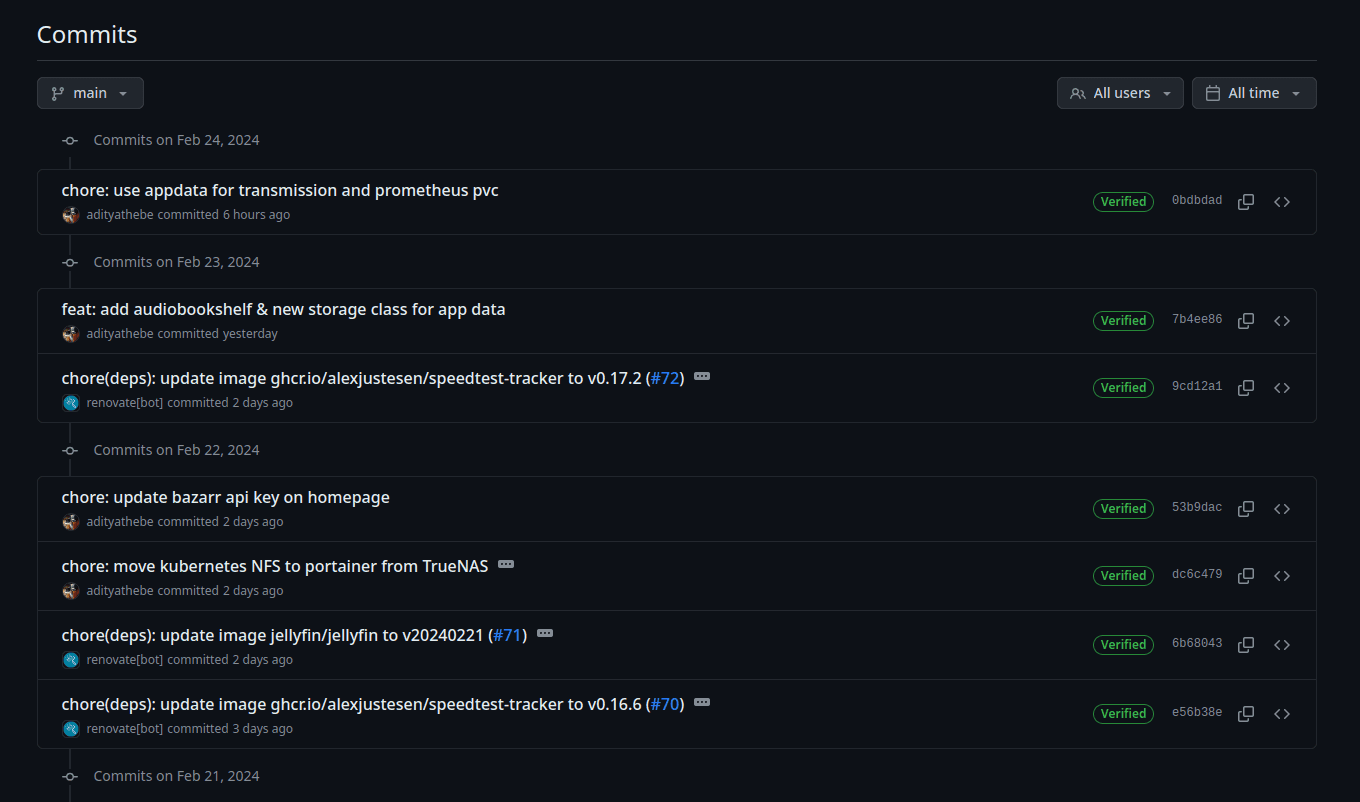This screenshot has height=802, width=1360.
Task: Click renovate bot avatar on v0.17.2 commit
Action: (71, 403)
